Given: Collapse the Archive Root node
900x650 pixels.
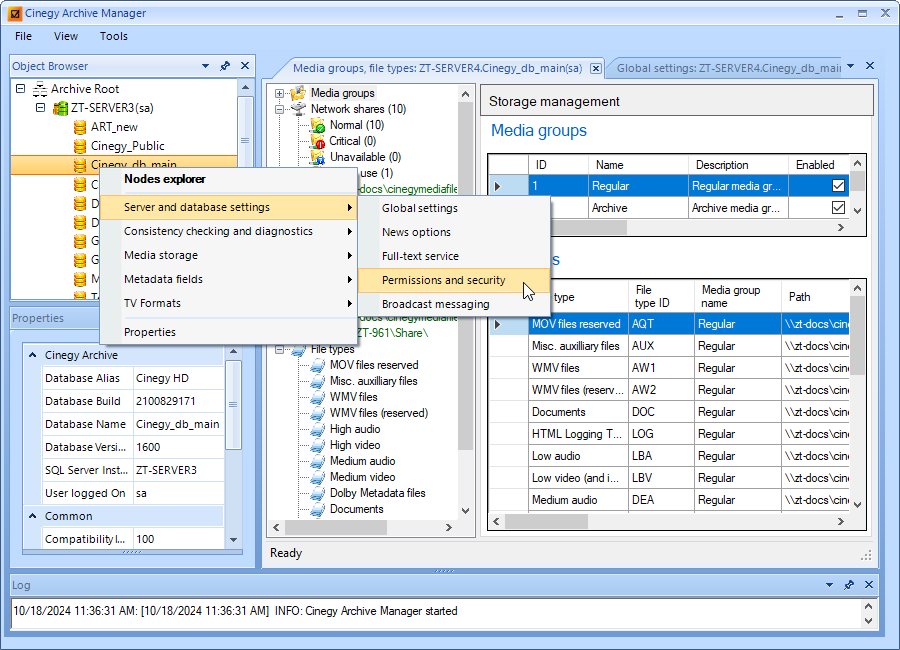Looking at the screenshot, I should 21,88.
